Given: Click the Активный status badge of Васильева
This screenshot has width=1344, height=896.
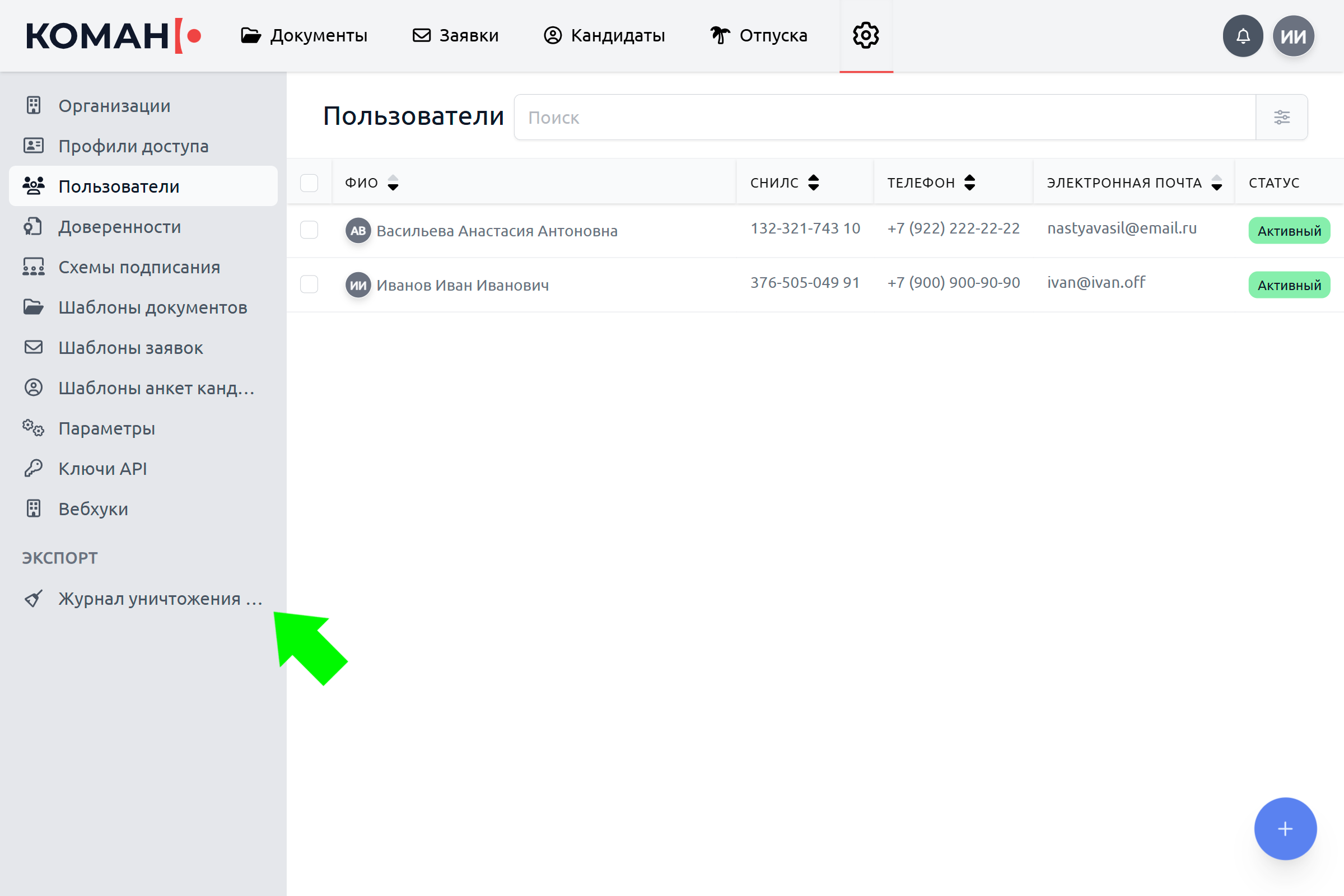Looking at the screenshot, I should coord(1289,231).
